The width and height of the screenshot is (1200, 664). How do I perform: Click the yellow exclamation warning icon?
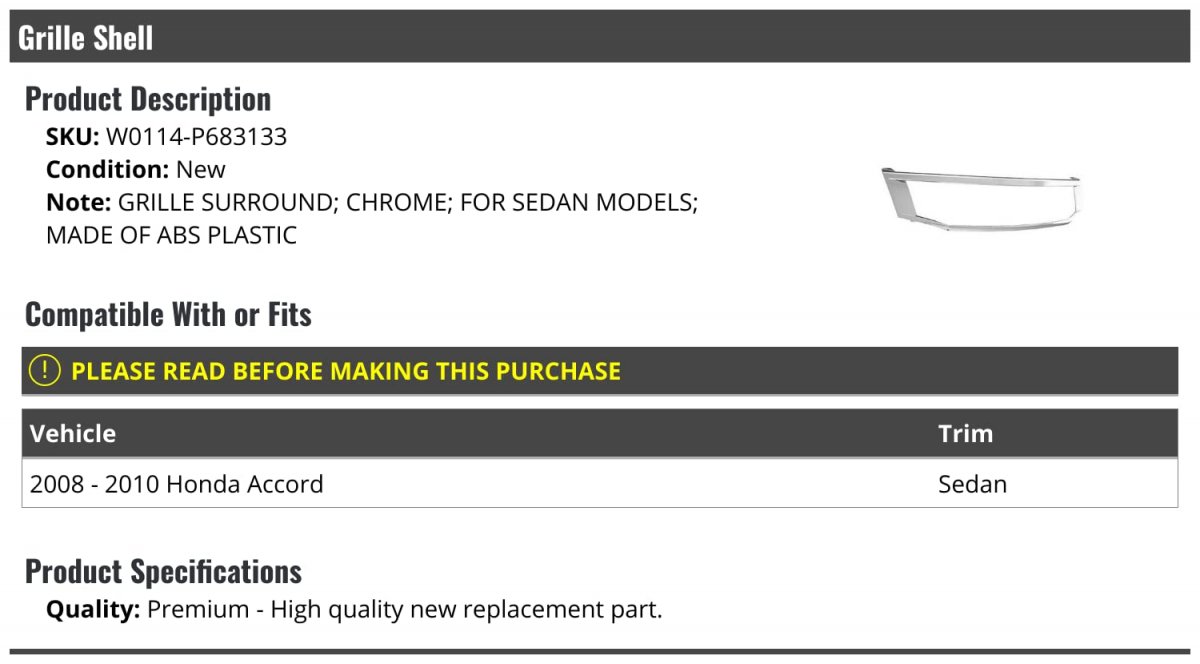pos(45,371)
